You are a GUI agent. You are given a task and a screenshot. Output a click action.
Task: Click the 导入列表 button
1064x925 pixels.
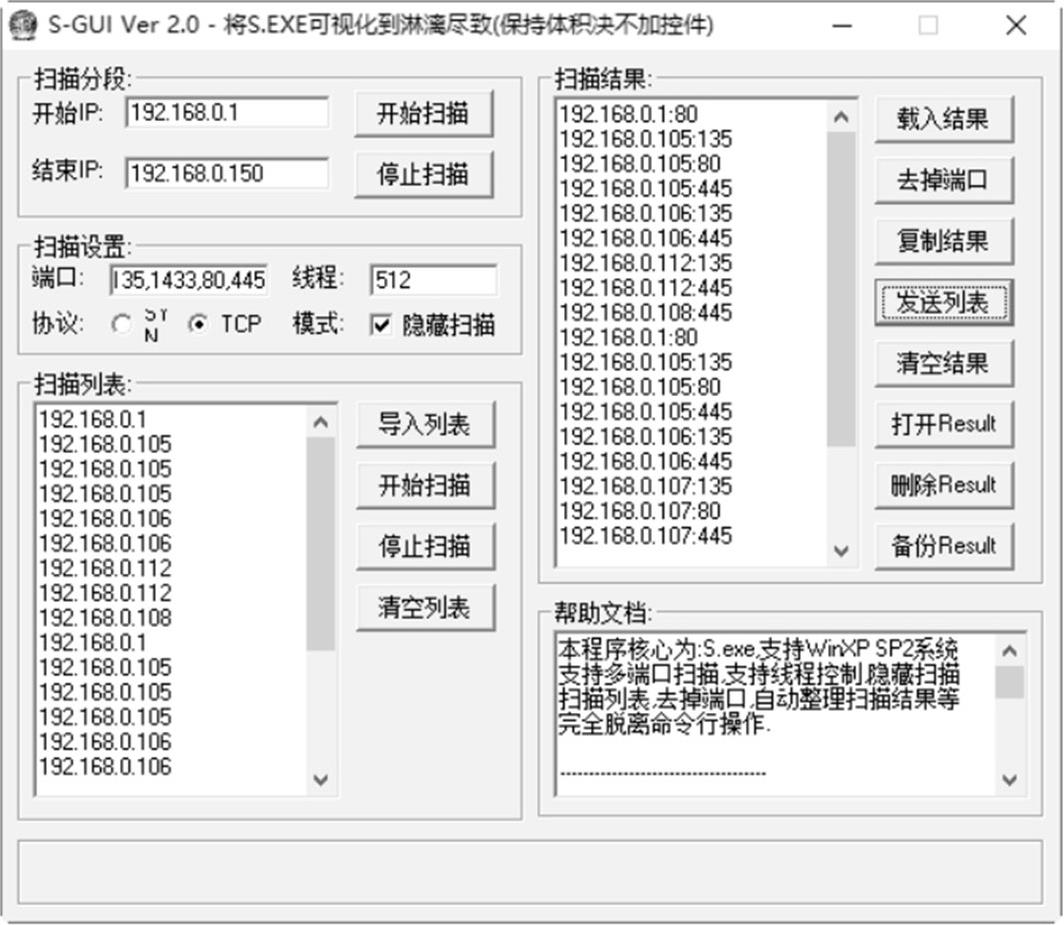point(425,424)
